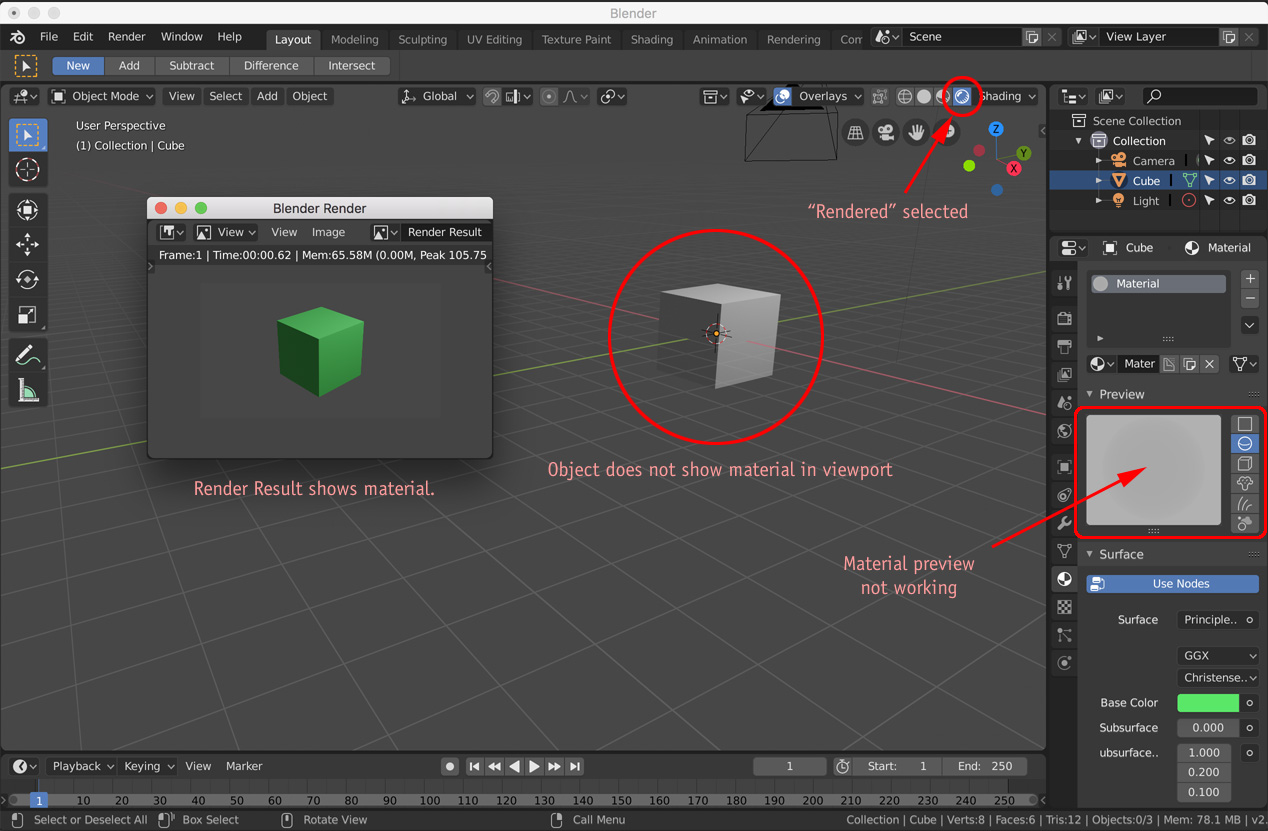Click the Subtract selection mode button
The image size is (1268, 831).
[x=191, y=66]
